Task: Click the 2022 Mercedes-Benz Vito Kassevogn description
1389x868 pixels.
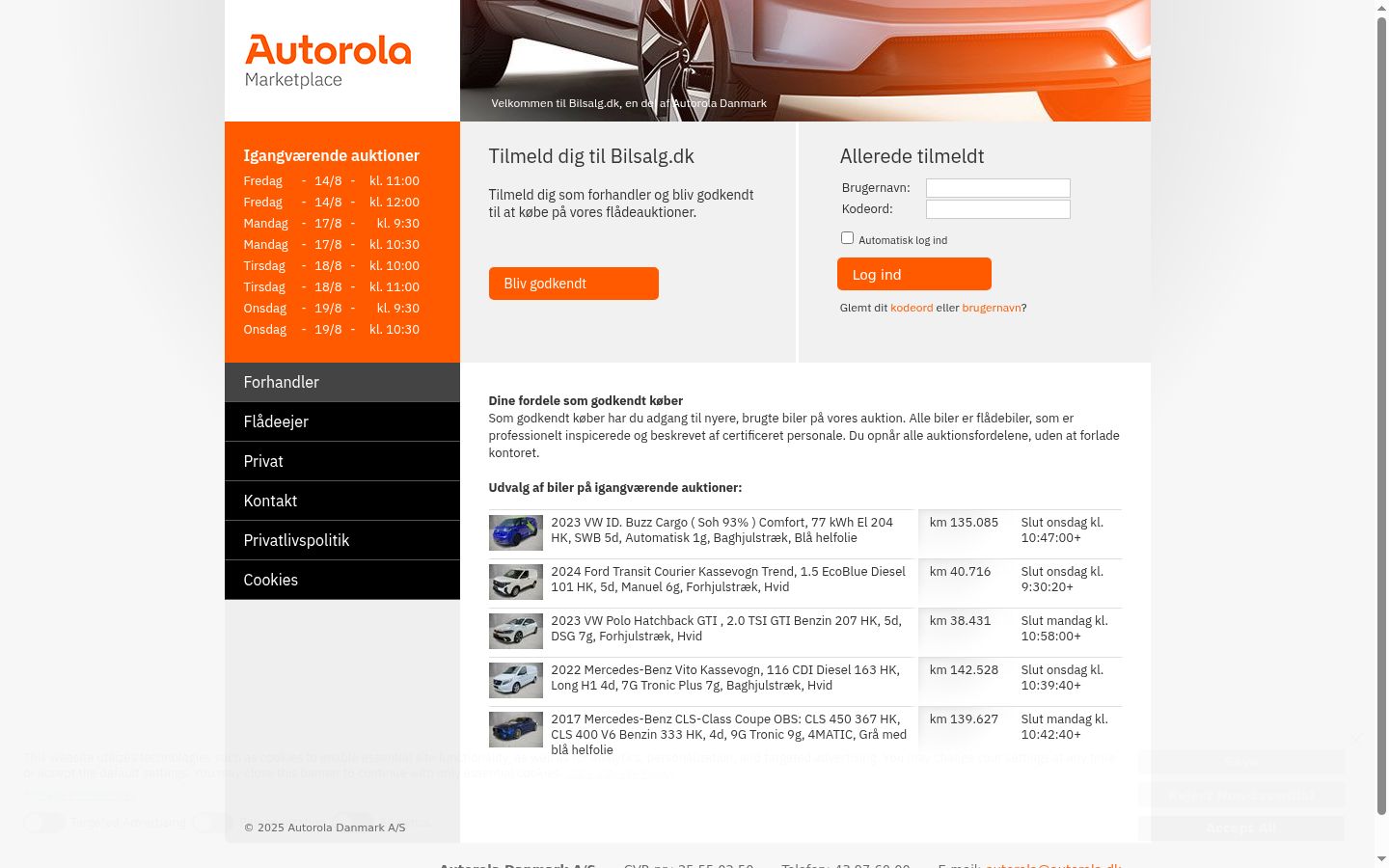Action: [x=725, y=678]
